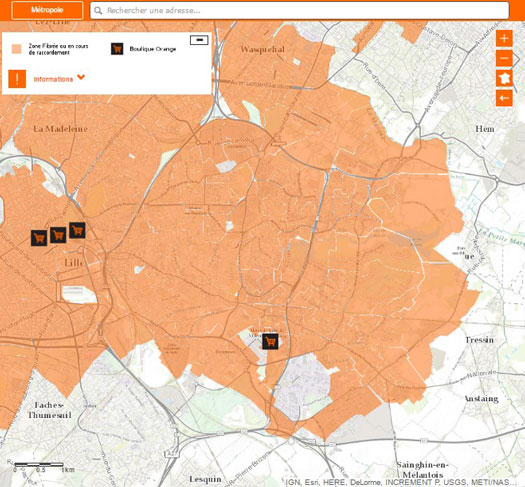Screen dimensions: 525x487
Task: Click the Hem town label
Action: pyautogui.click(x=484, y=129)
